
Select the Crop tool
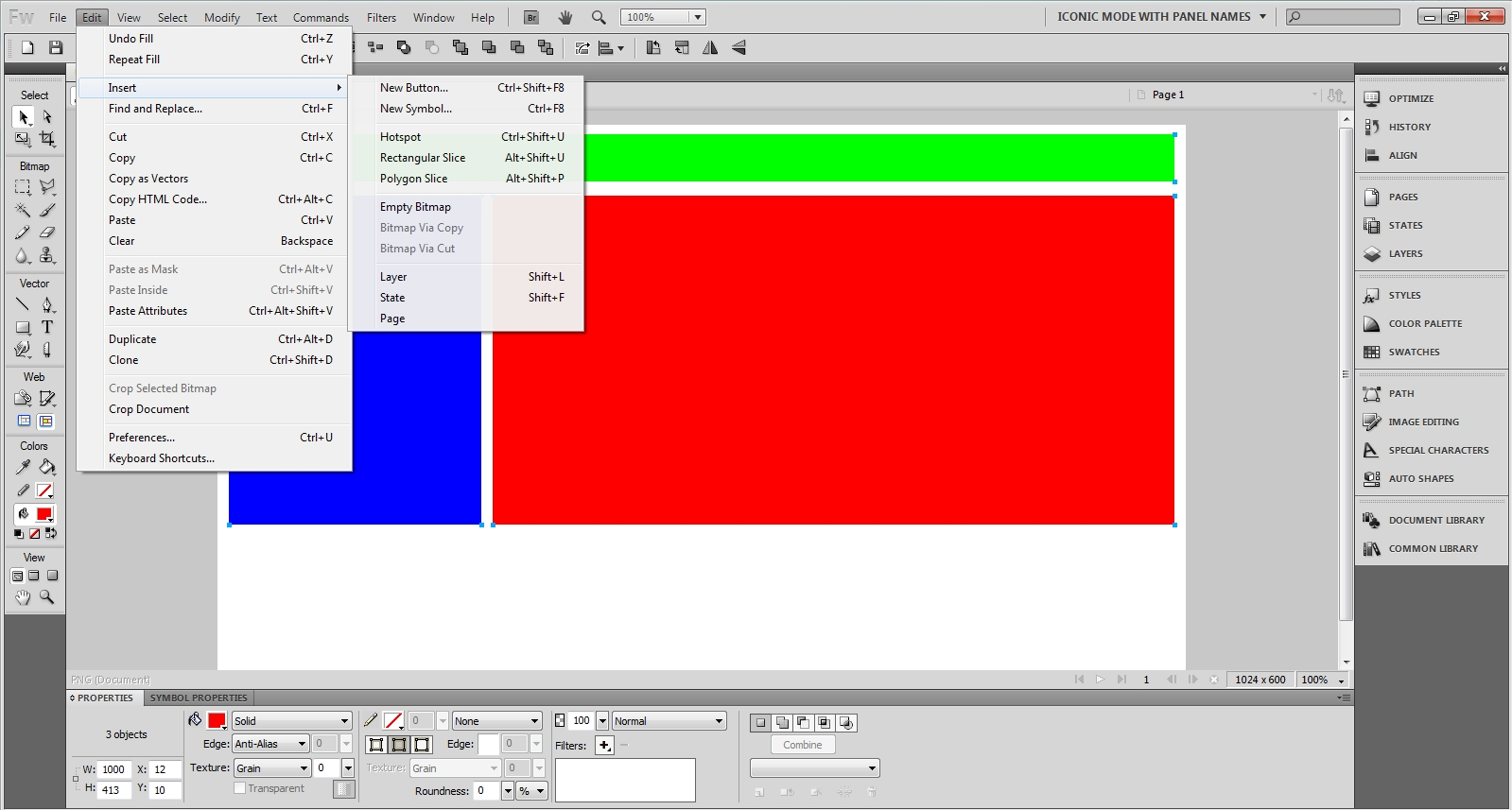pos(46,139)
